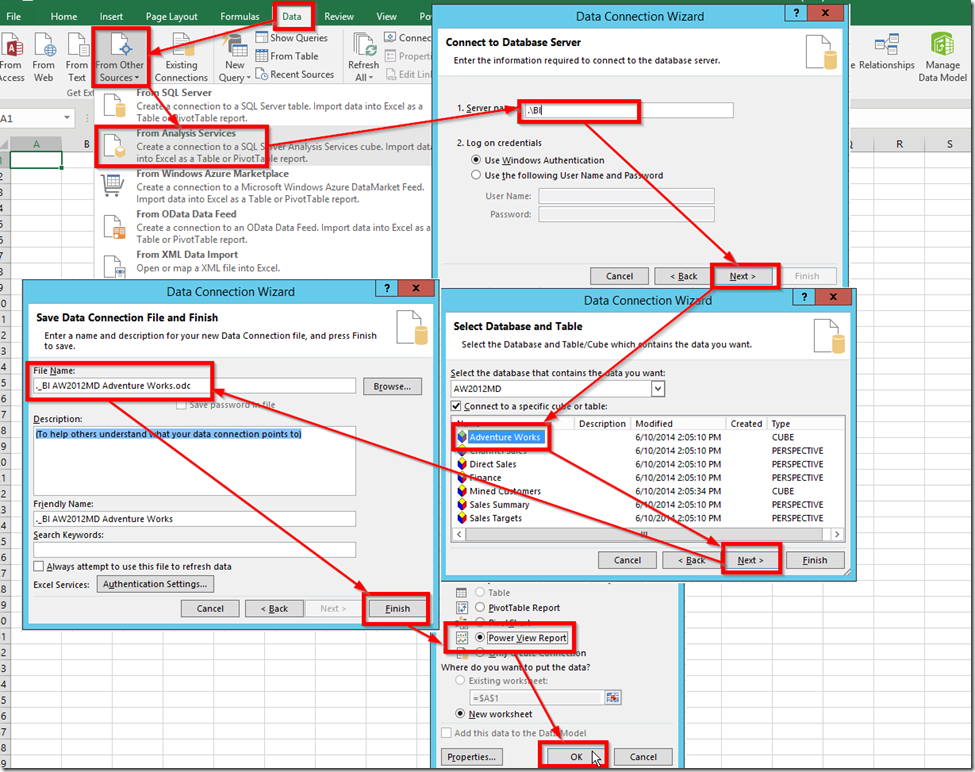This screenshot has width=975, height=772.
Task: Open the From Other Sources dropdown
Action: pos(120,57)
